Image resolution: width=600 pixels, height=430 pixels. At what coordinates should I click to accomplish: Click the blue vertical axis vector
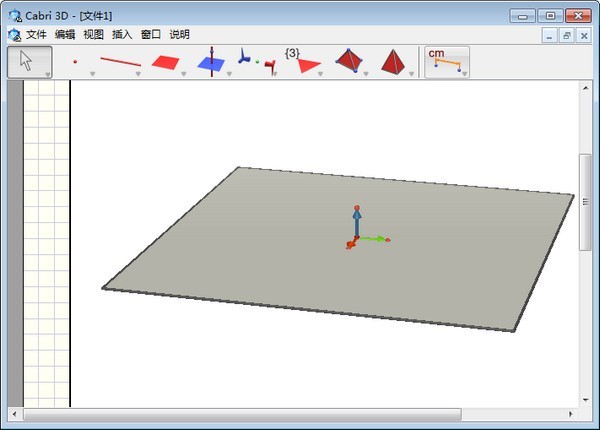point(357,223)
